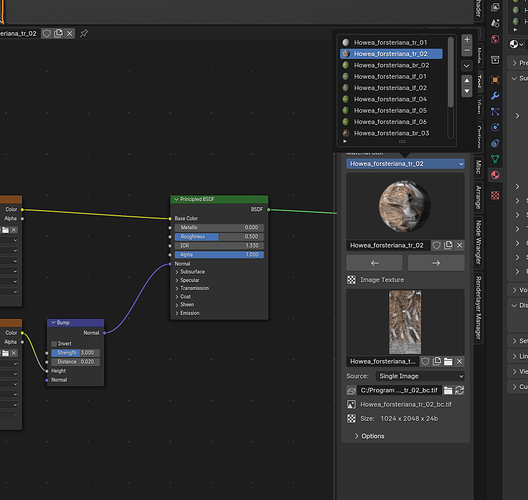Move material slot up in list
Image resolution: width=528 pixels, height=500 pixels.
pyautogui.click(x=467, y=80)
